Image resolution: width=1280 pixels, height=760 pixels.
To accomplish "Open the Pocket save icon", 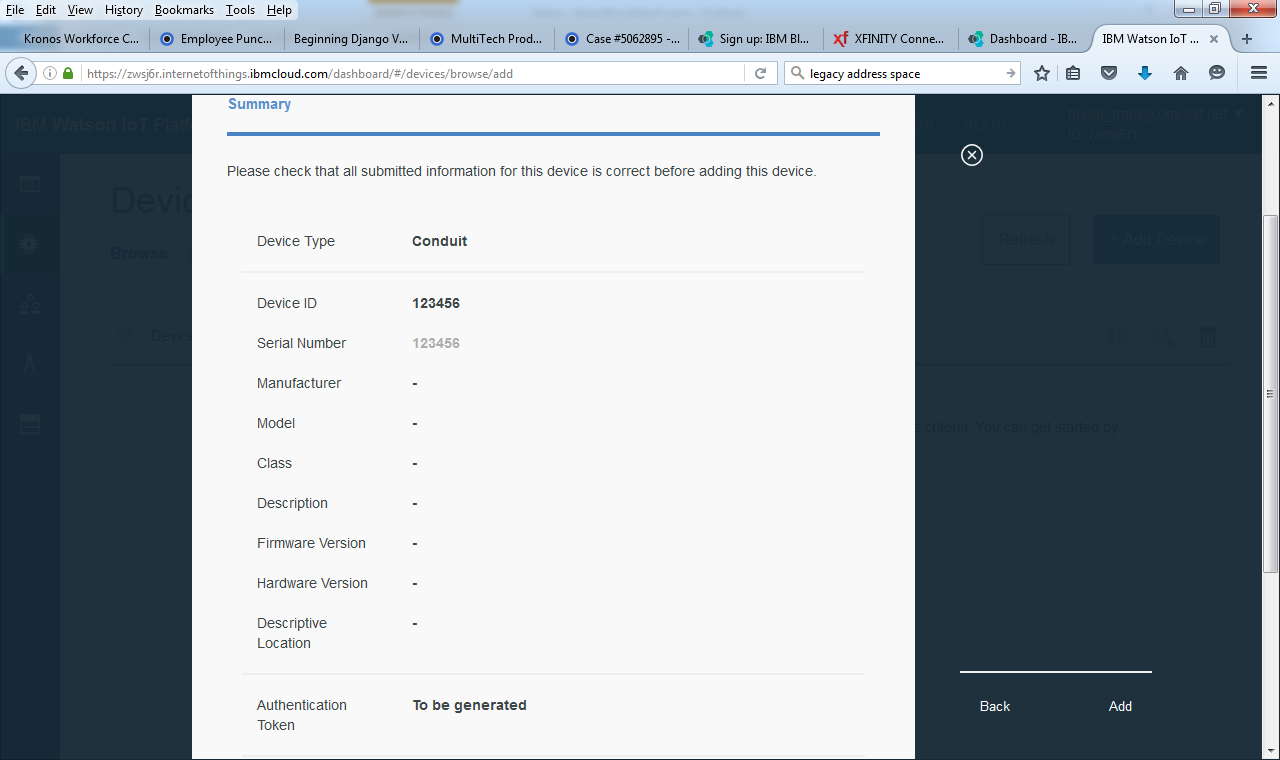I will tap(1109, 73).
